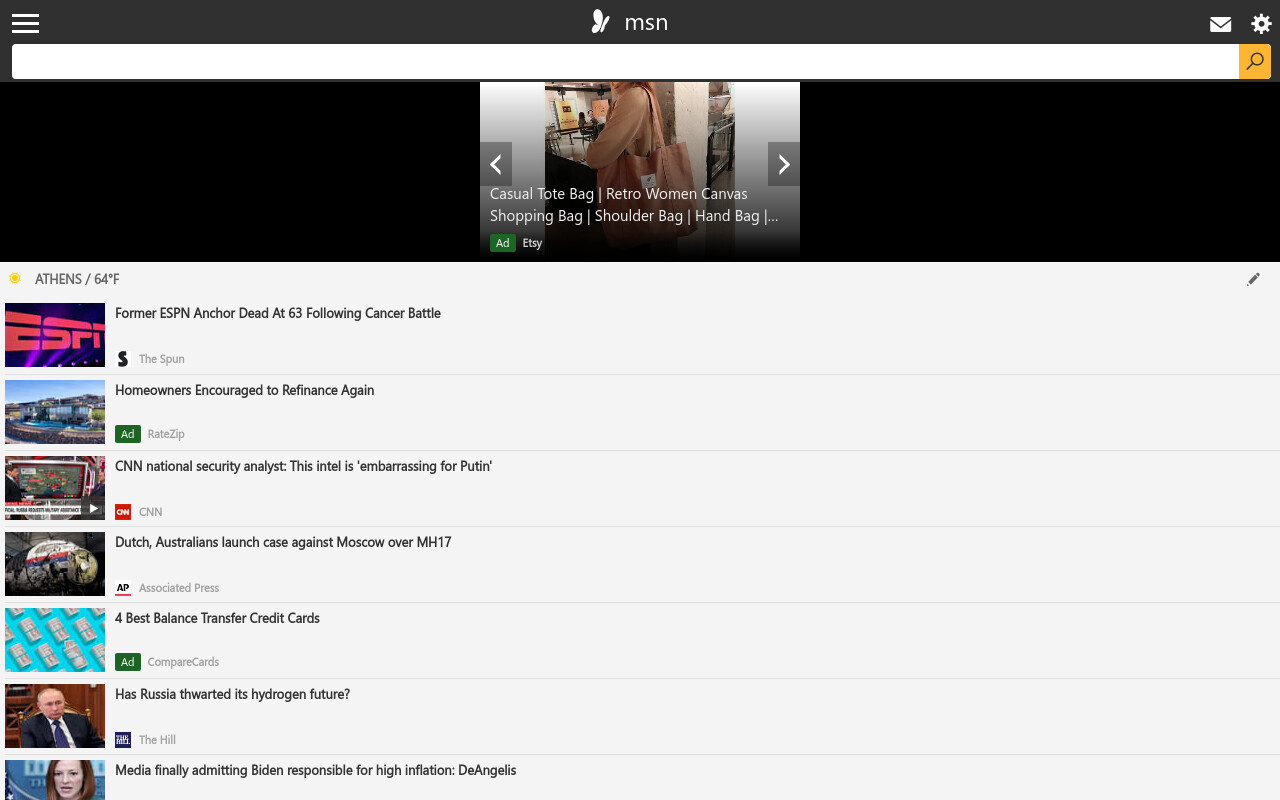This screenshot has width=1280, height=800.
Task: Open the mail envelope icon
Action: [x=1220, y=24]
